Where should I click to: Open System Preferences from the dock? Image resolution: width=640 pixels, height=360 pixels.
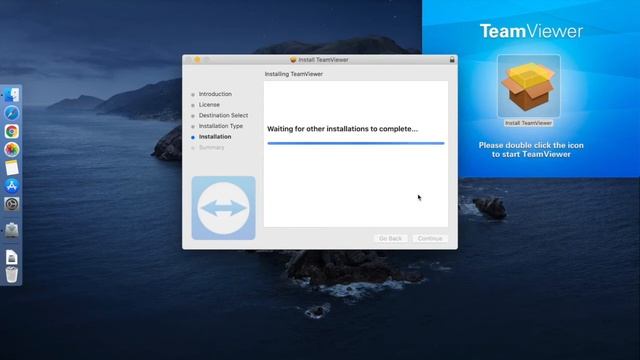(x=12, y=204)
